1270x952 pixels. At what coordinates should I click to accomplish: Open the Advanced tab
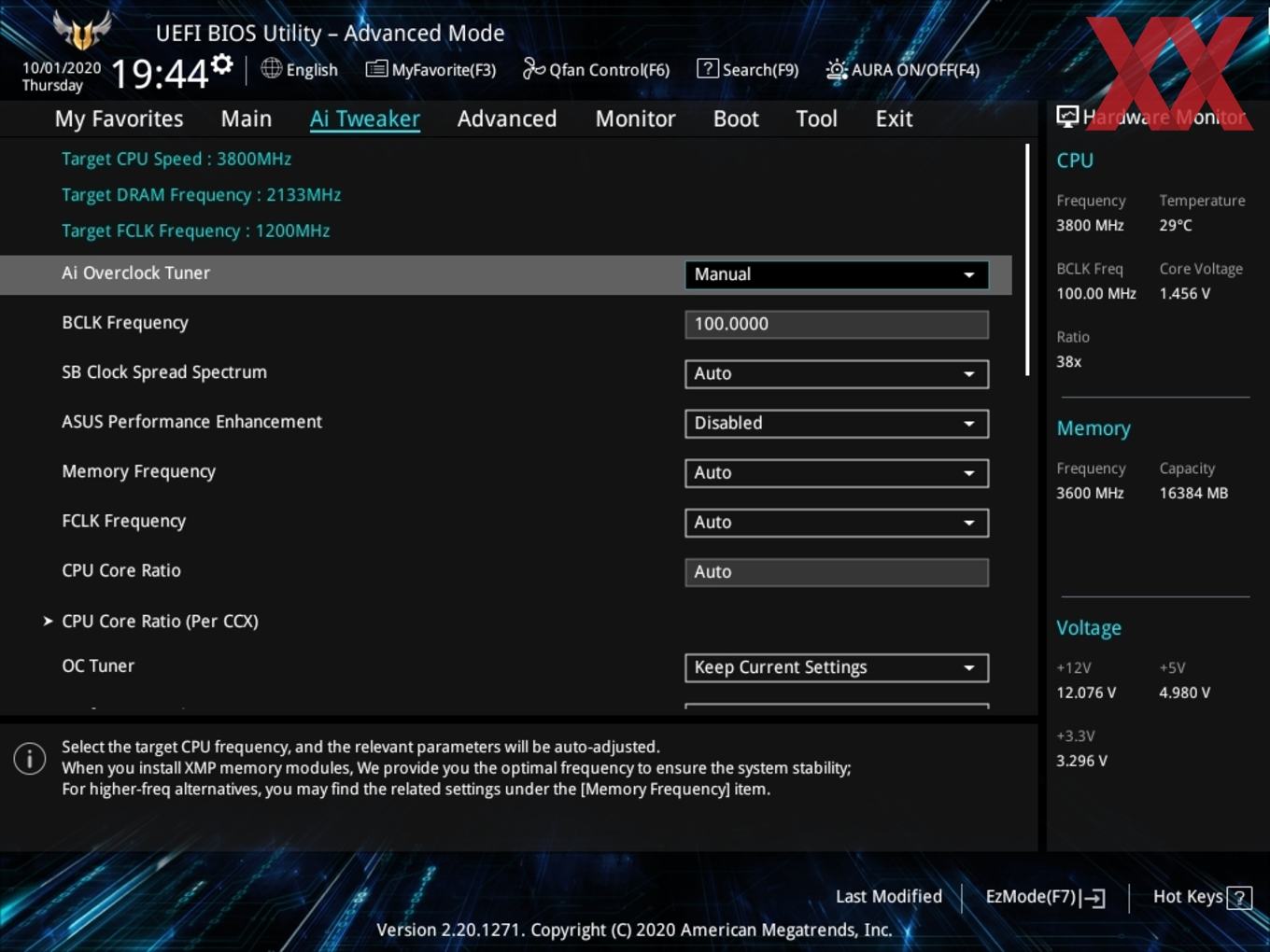(507, 119)
